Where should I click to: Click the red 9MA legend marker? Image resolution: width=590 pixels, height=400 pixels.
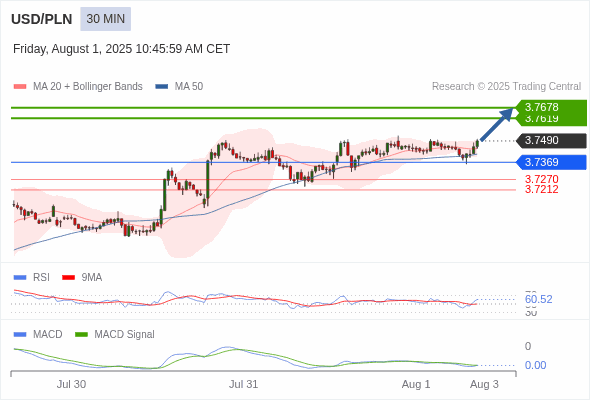68,277
